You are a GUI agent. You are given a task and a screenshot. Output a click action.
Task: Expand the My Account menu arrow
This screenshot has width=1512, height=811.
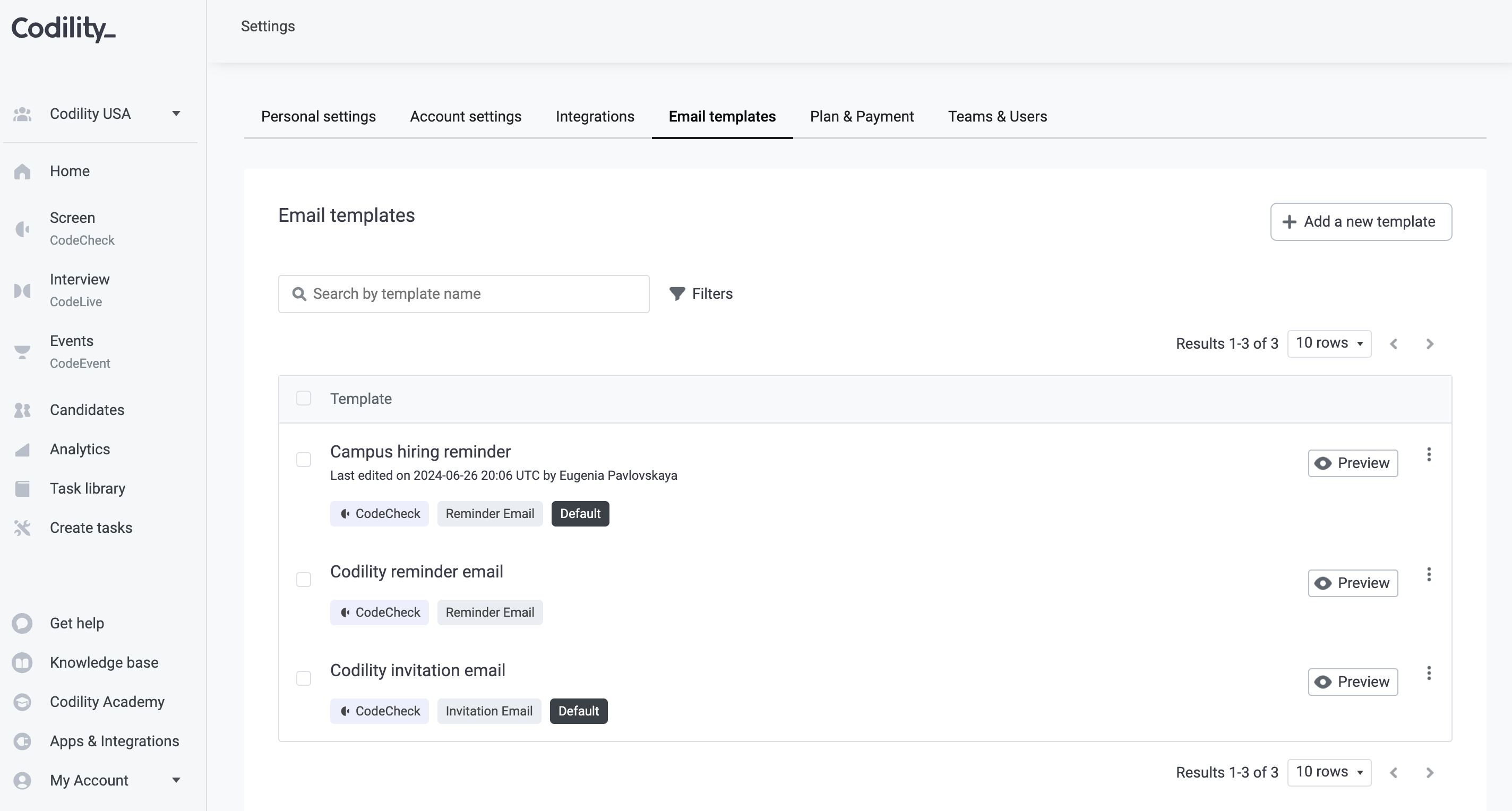tap(176, 780)
